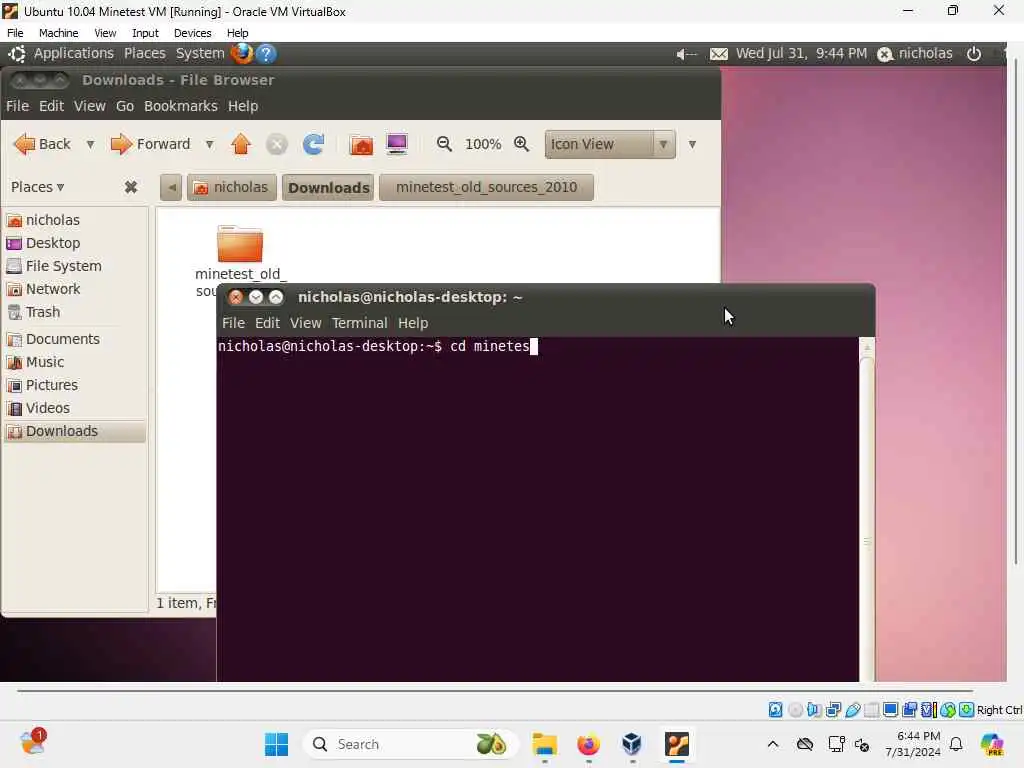The image size is (1024, 768).
Task: Open the Computer icon in toolbar
Action: [397, 144]
